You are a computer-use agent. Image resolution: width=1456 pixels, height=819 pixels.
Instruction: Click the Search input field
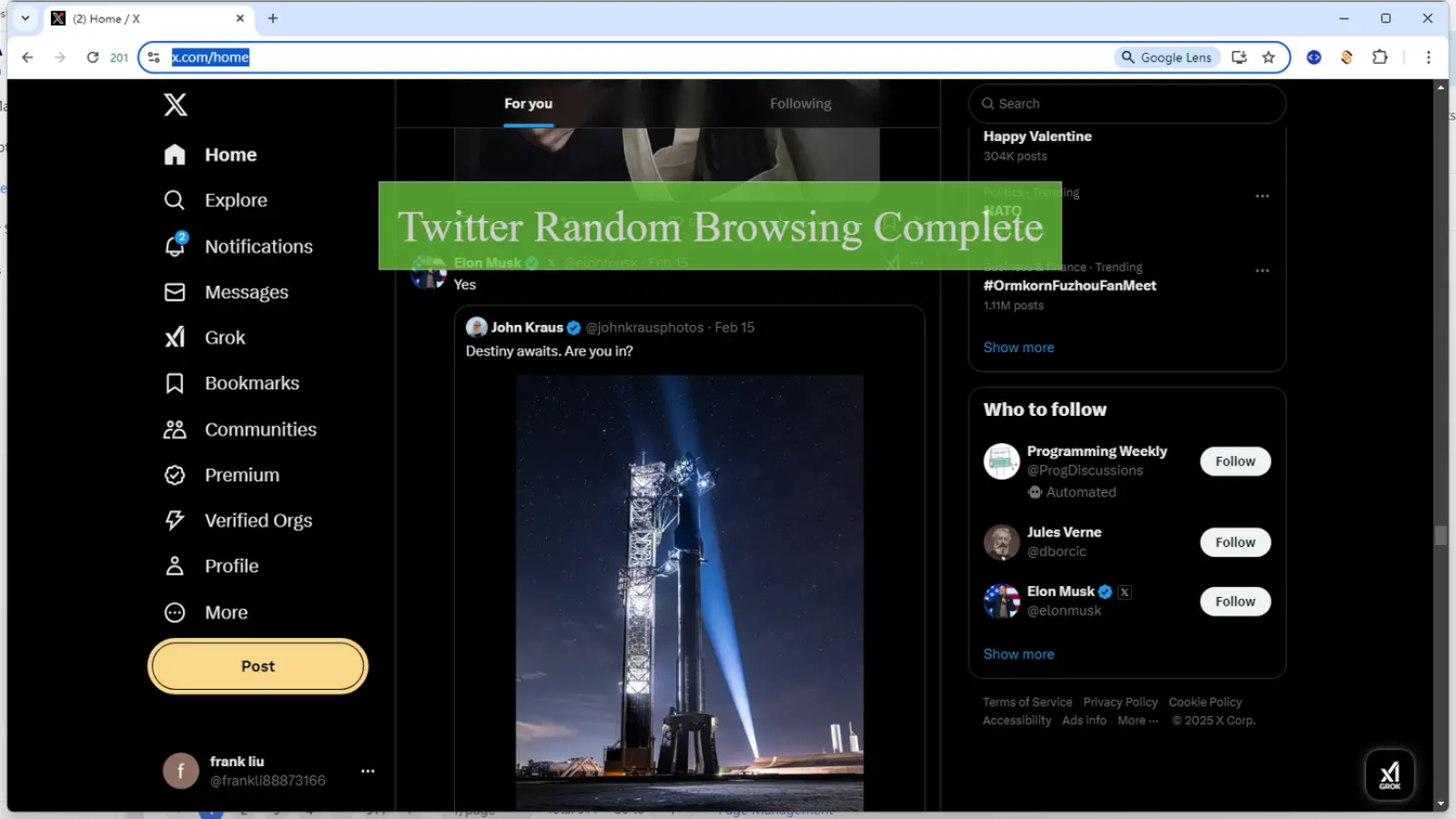[x=1127, y=104]
